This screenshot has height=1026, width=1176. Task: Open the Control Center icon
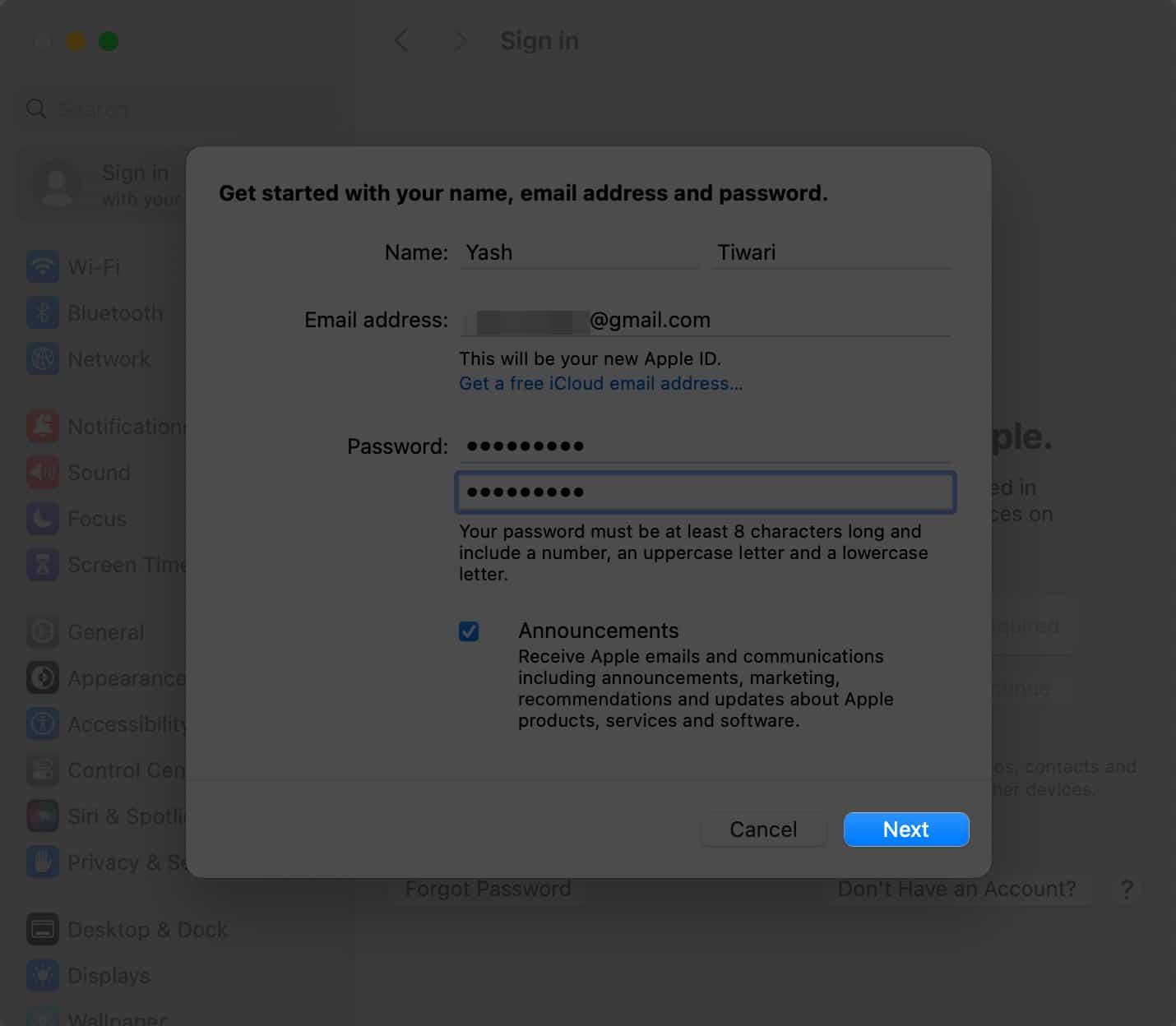click(43, 769)
